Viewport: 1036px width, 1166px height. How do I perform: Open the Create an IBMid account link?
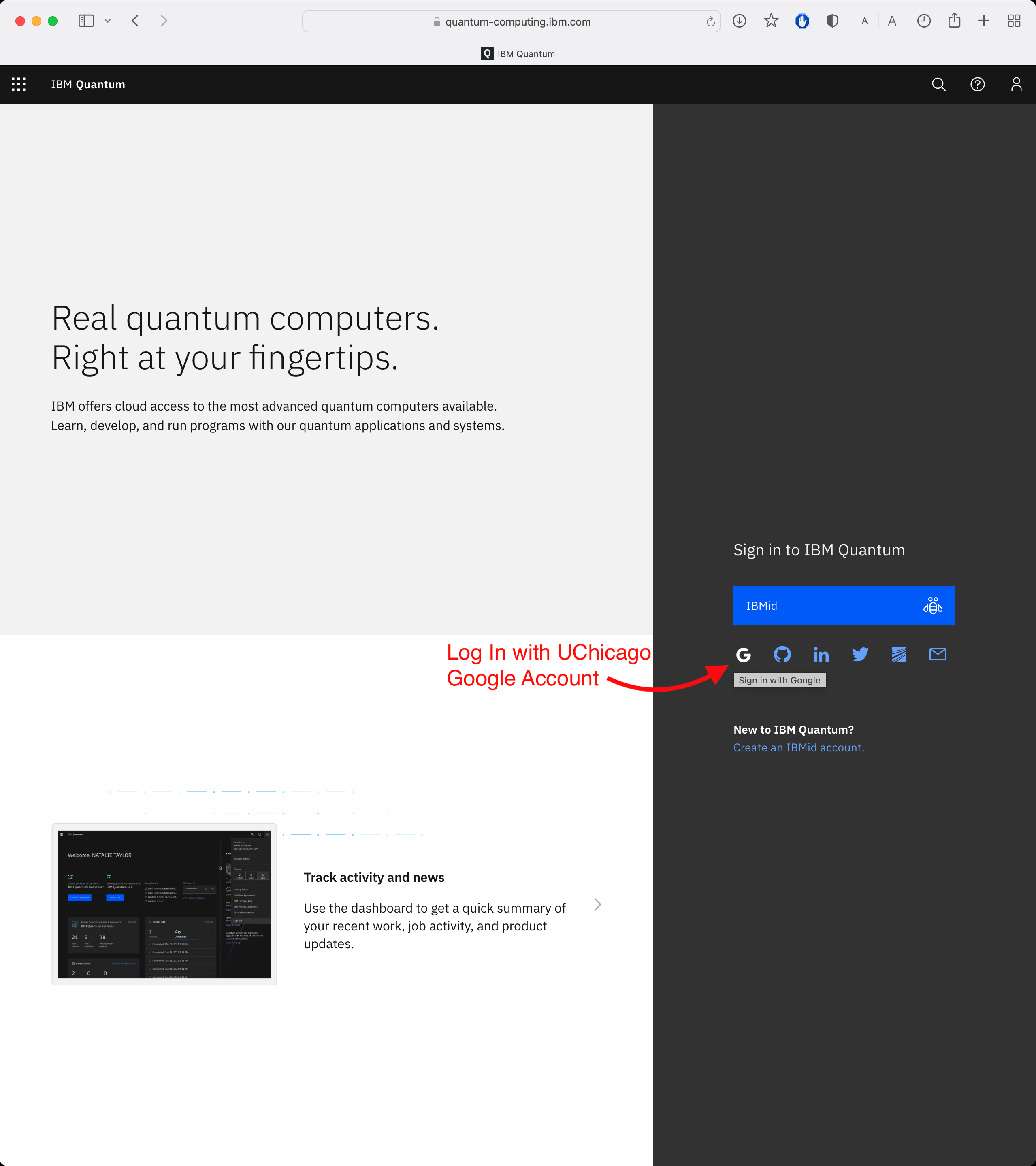coord(798,747)
